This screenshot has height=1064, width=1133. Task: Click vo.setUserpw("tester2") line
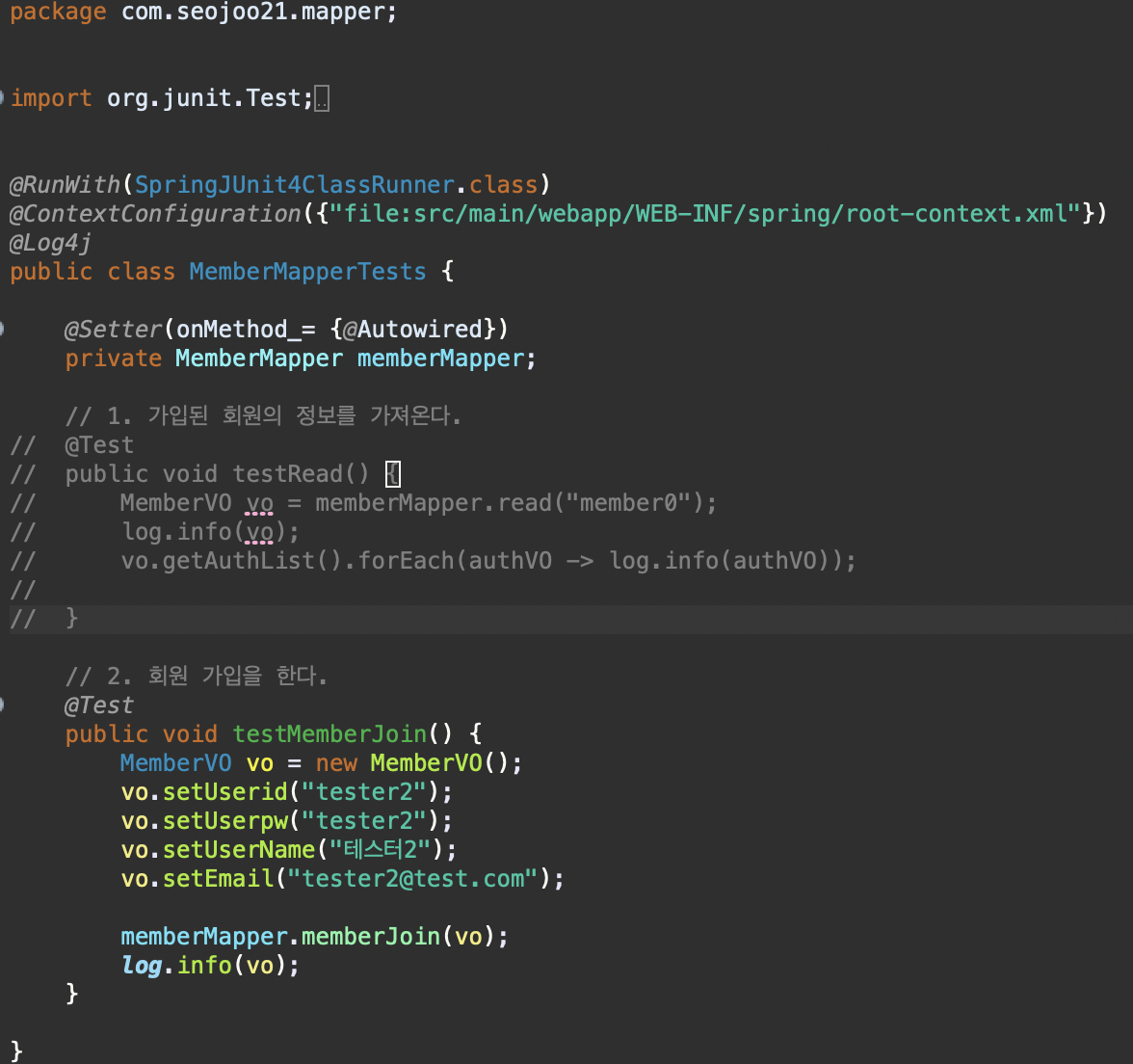(x=287, y=821)
